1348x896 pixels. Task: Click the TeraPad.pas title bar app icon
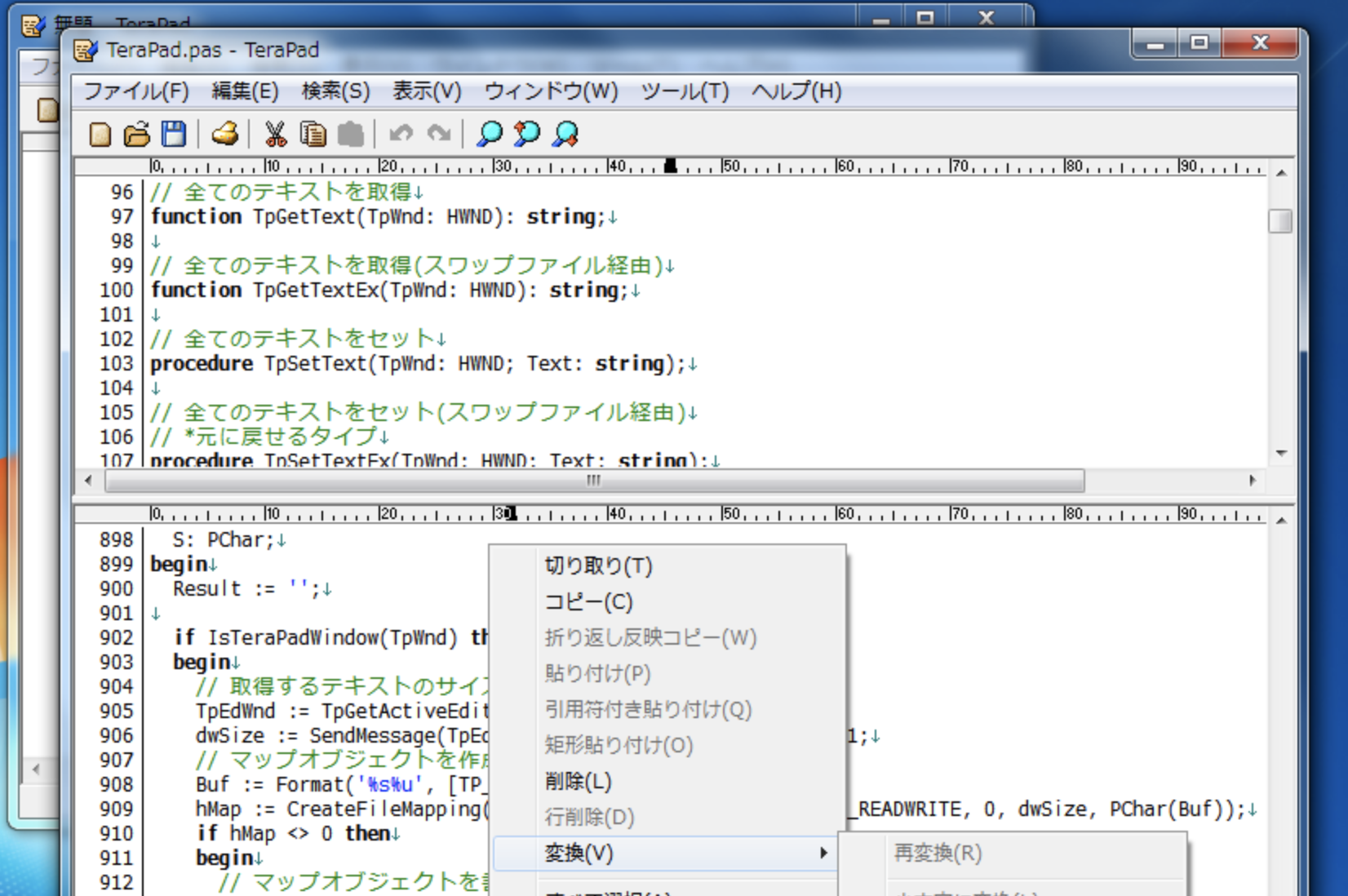pos(86,51)
